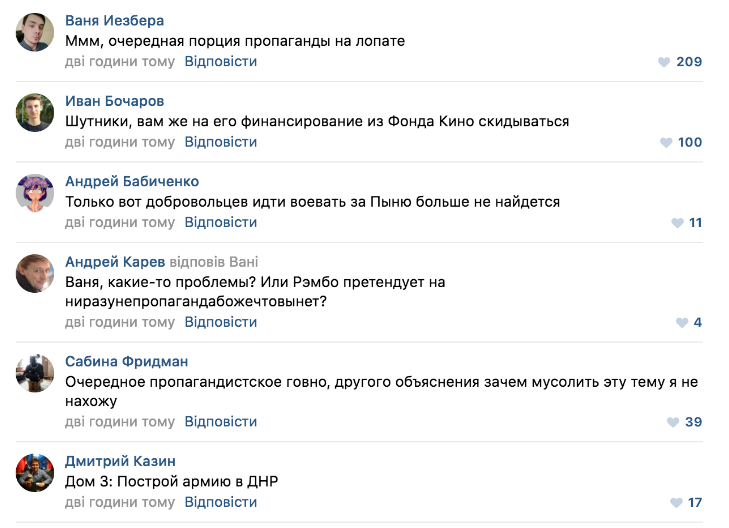Click Андрей Бабиченко's avatar image
The width and height of the screenshot is (729, 528).
[x=35, y=193]
